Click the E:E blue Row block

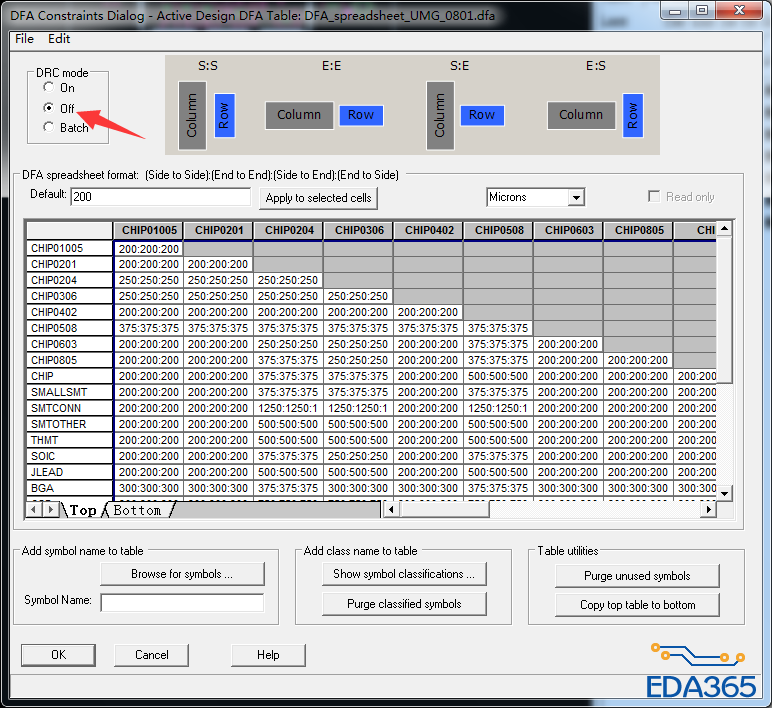(x=361, y=115)
